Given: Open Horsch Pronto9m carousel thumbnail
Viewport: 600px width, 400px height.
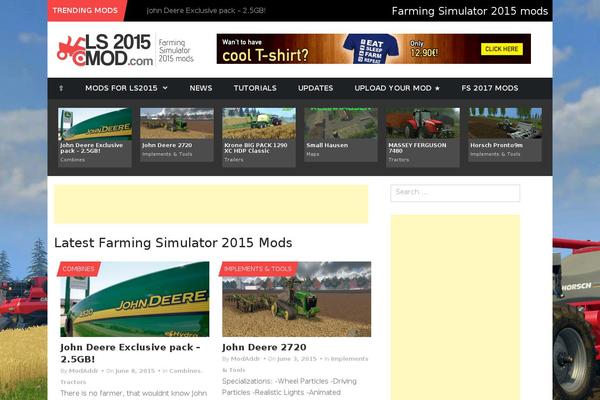Looking at the screenshot, I should pyautogui.click(x=505, y=124).
